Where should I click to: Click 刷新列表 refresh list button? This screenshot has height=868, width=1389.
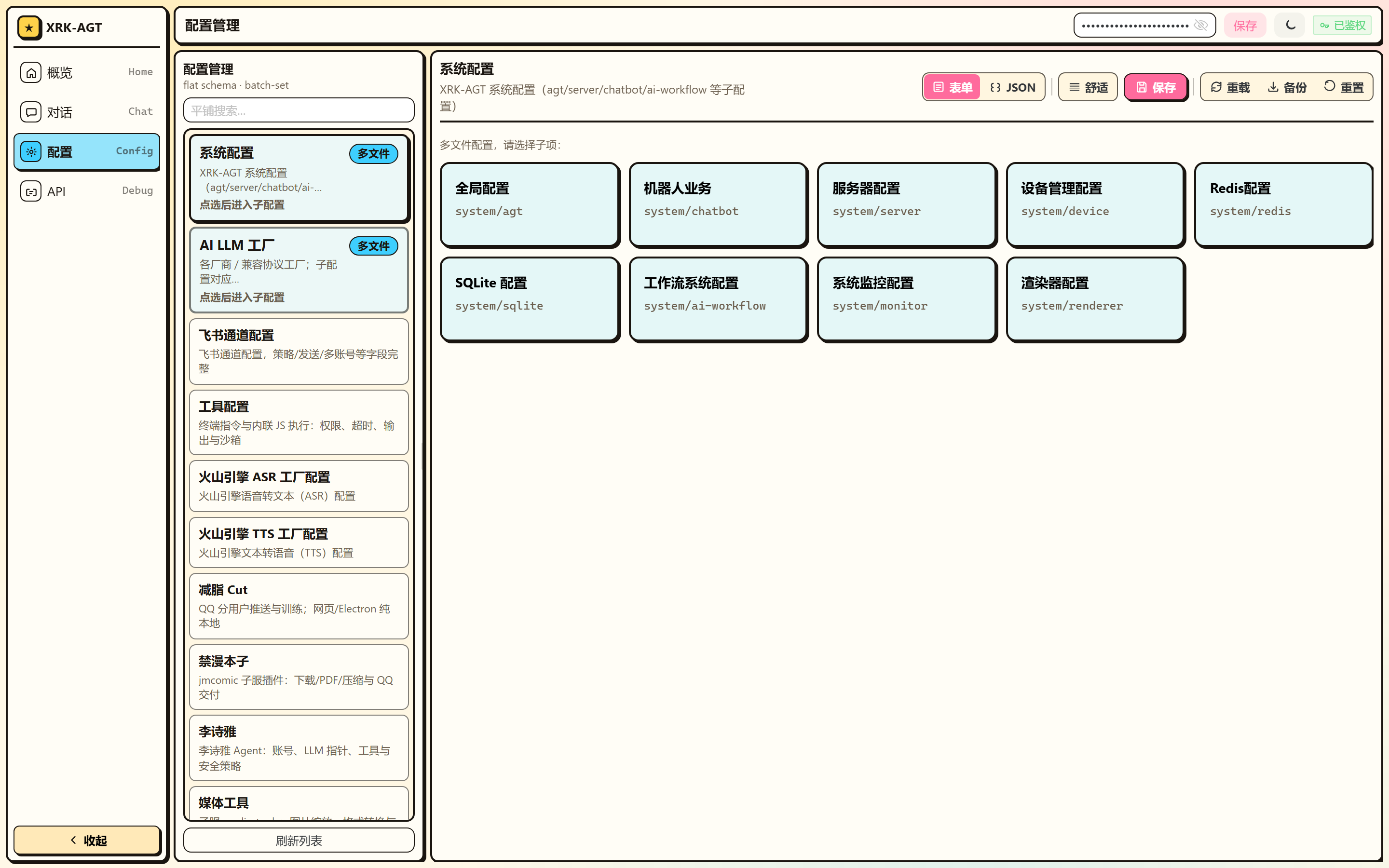tap(299, 841)
